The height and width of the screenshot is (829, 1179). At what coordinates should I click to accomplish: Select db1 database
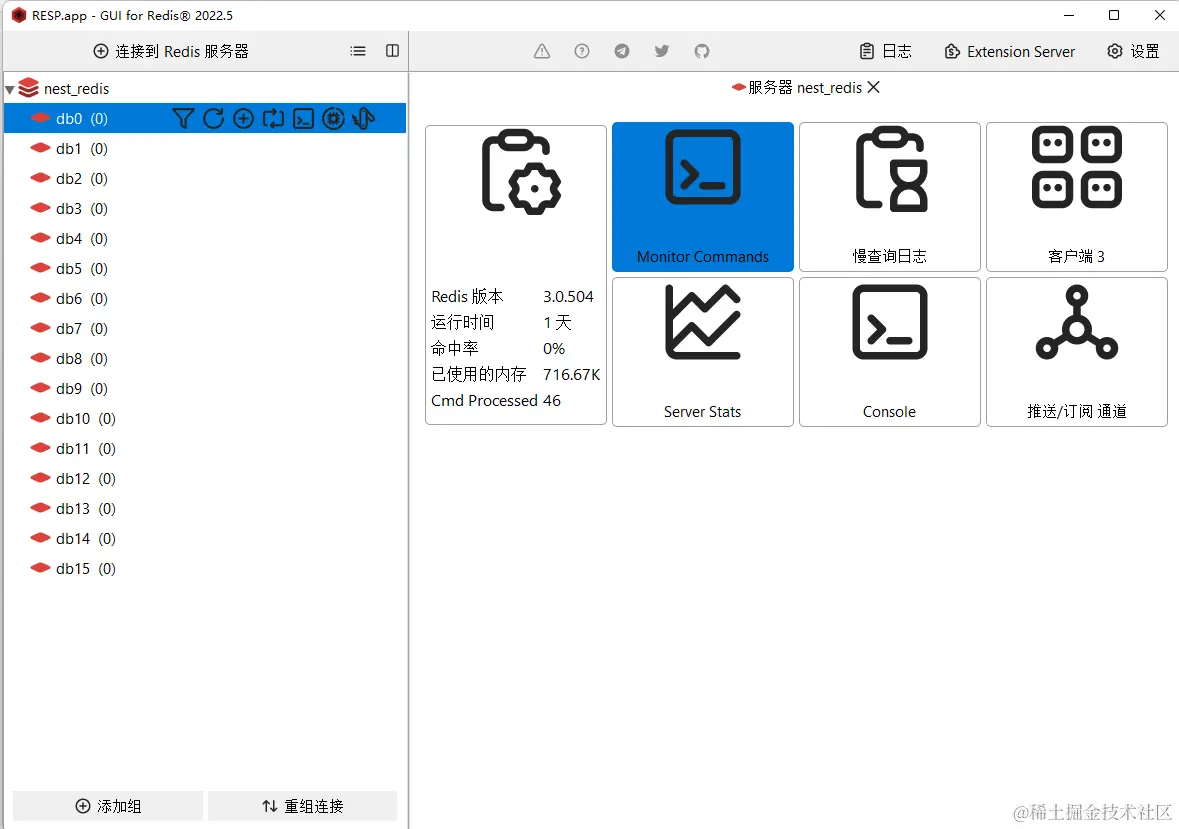(x=205, y=149)
